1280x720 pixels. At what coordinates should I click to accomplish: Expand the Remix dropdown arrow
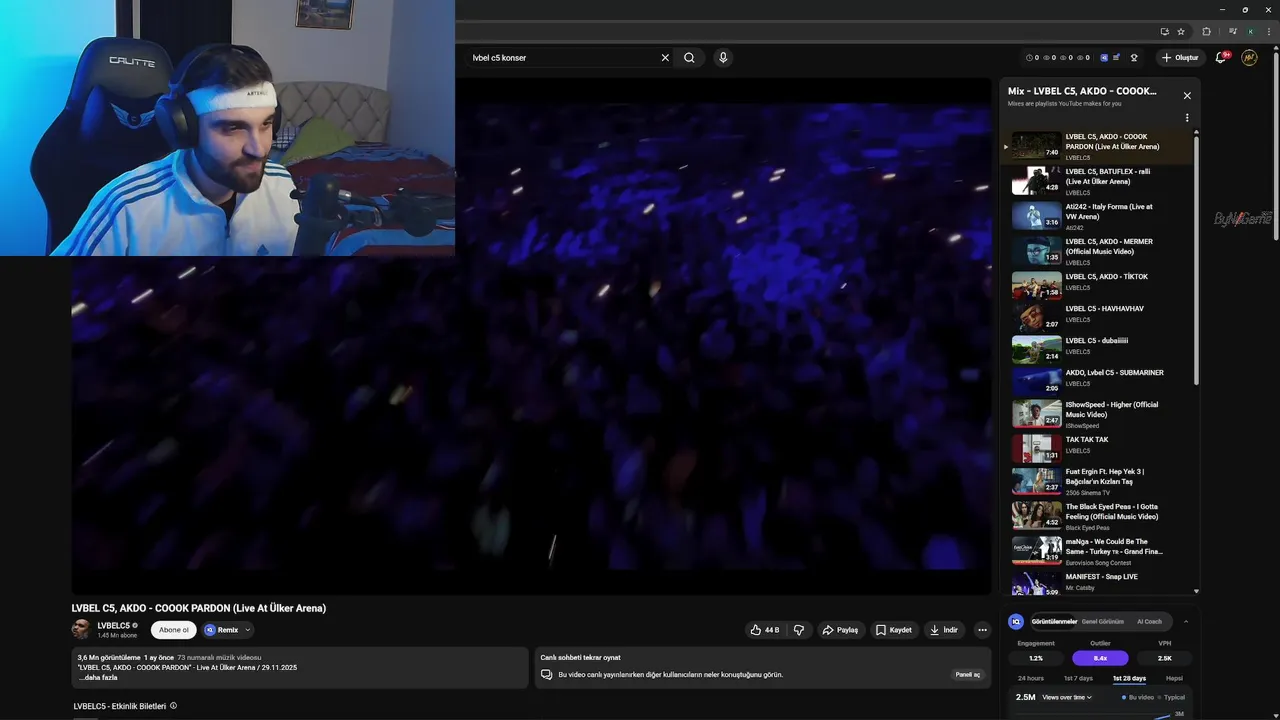point(247,630)
